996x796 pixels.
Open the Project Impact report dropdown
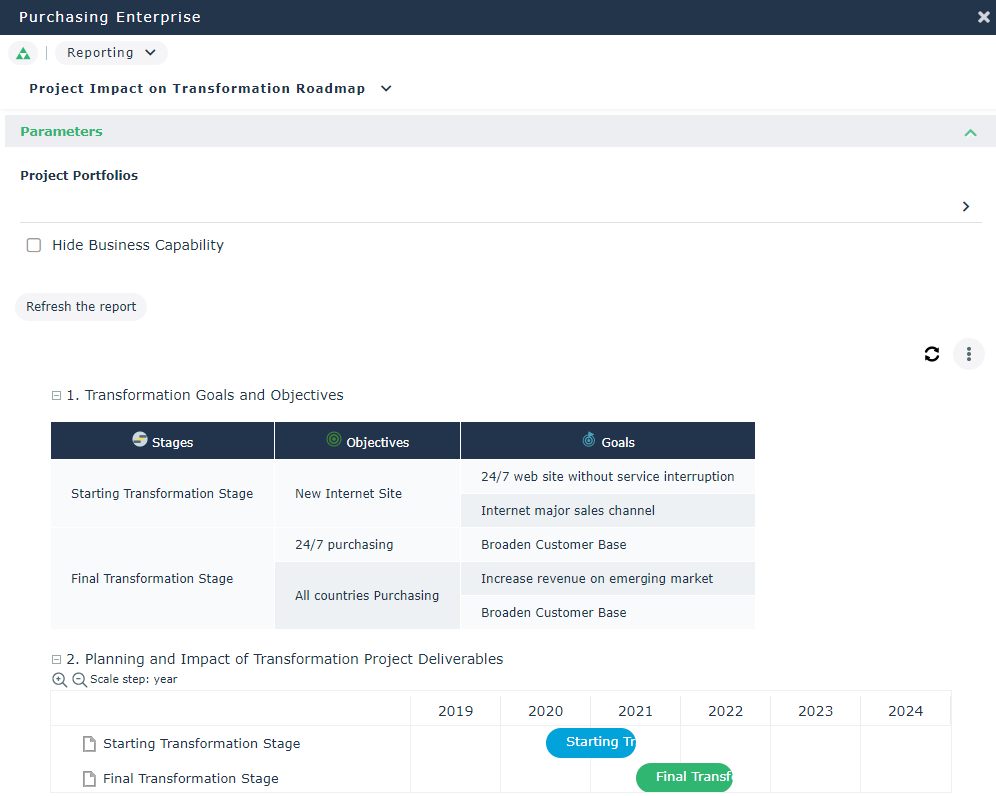(386, 89)
